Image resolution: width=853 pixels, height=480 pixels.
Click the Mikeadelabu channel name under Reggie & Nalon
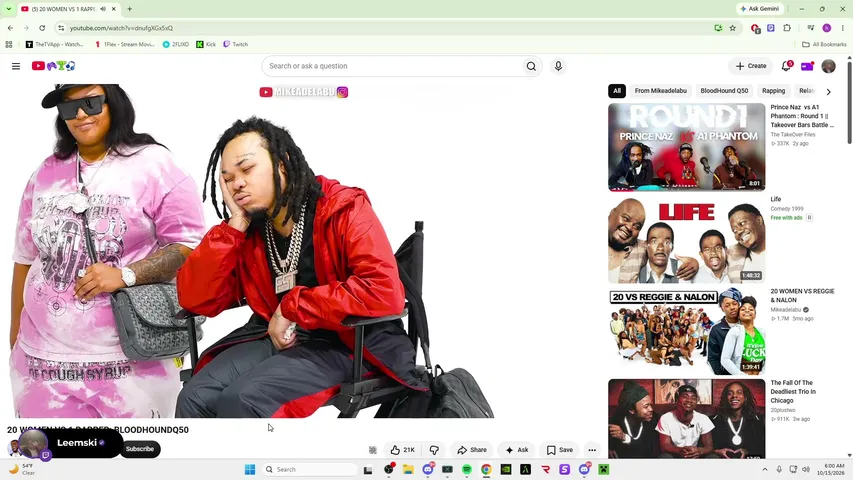click(x=786, y=310)
